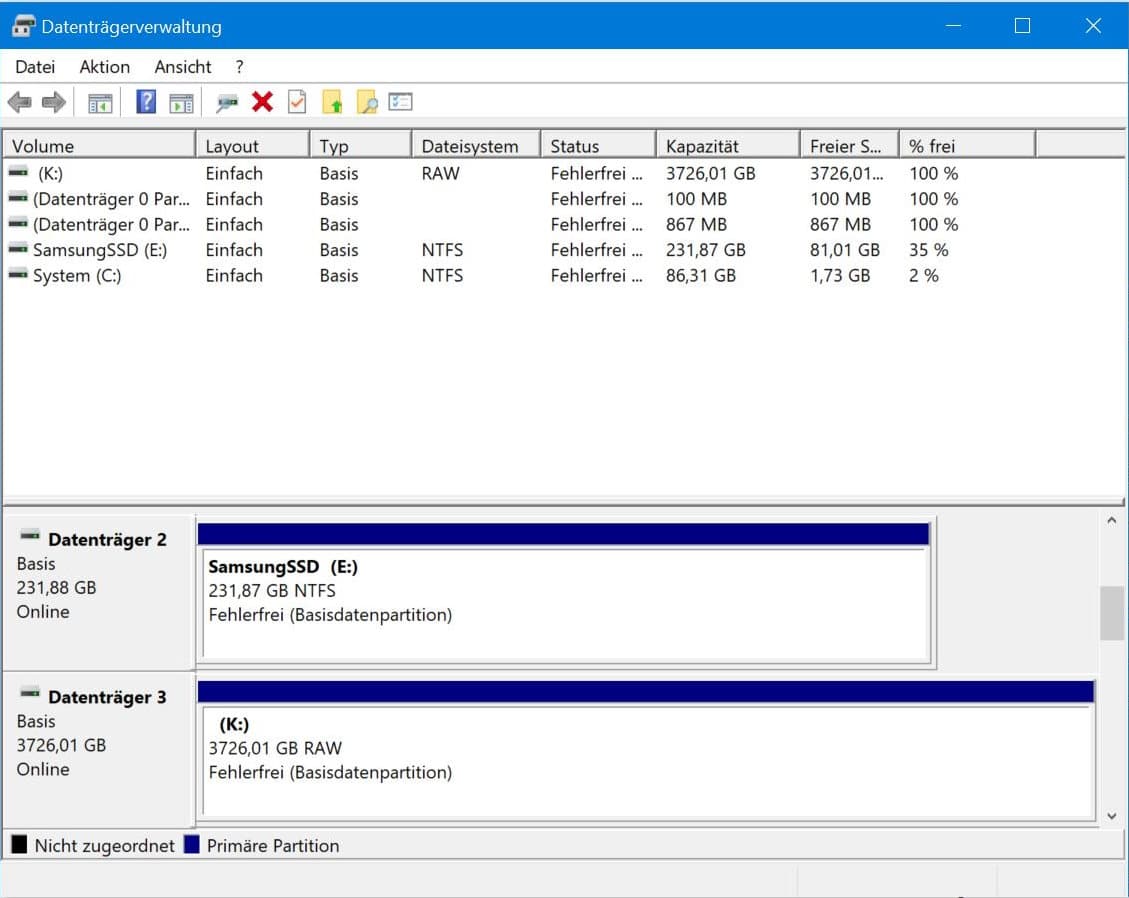Select the SamsungSSD (E:) partition block

point(564,593)
